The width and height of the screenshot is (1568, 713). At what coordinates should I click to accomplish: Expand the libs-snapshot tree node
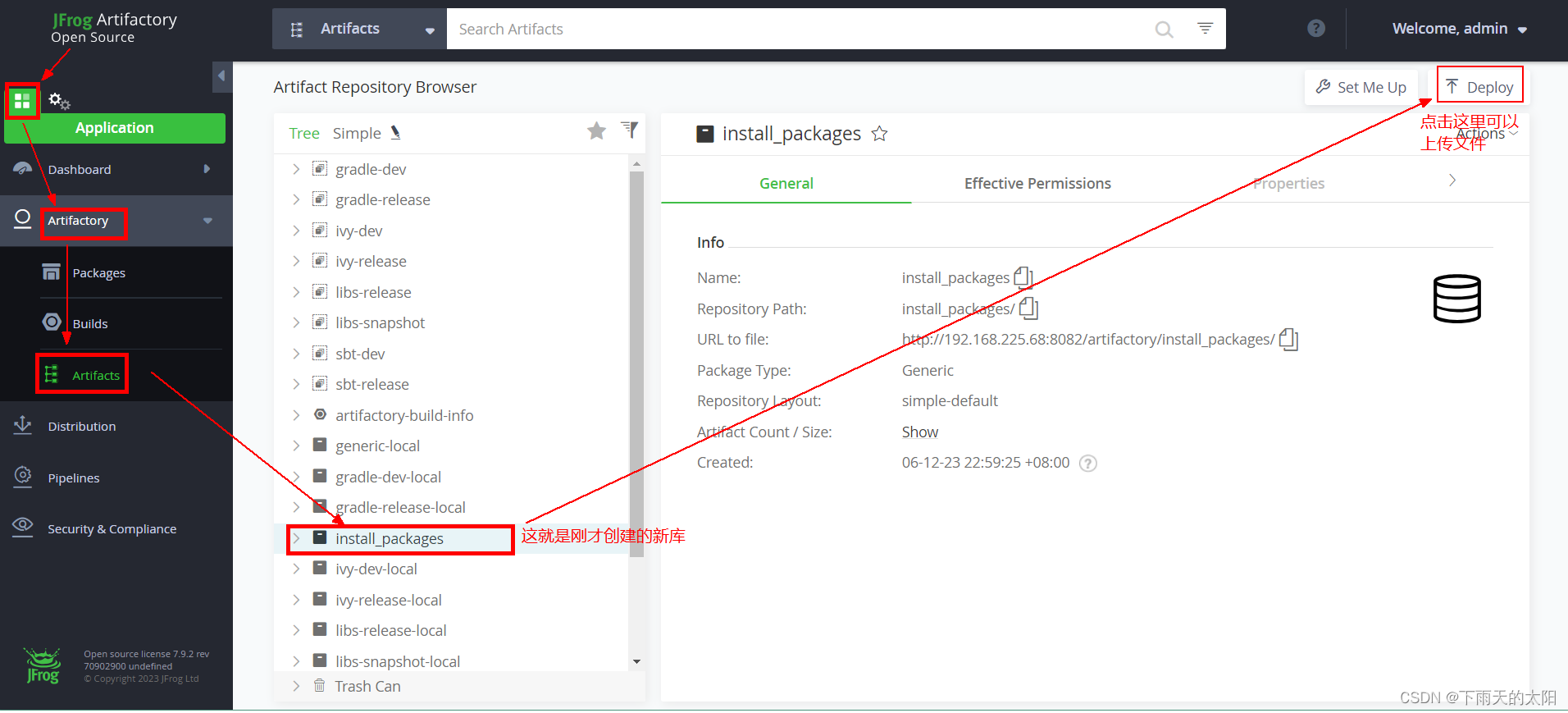coord(296,322)
